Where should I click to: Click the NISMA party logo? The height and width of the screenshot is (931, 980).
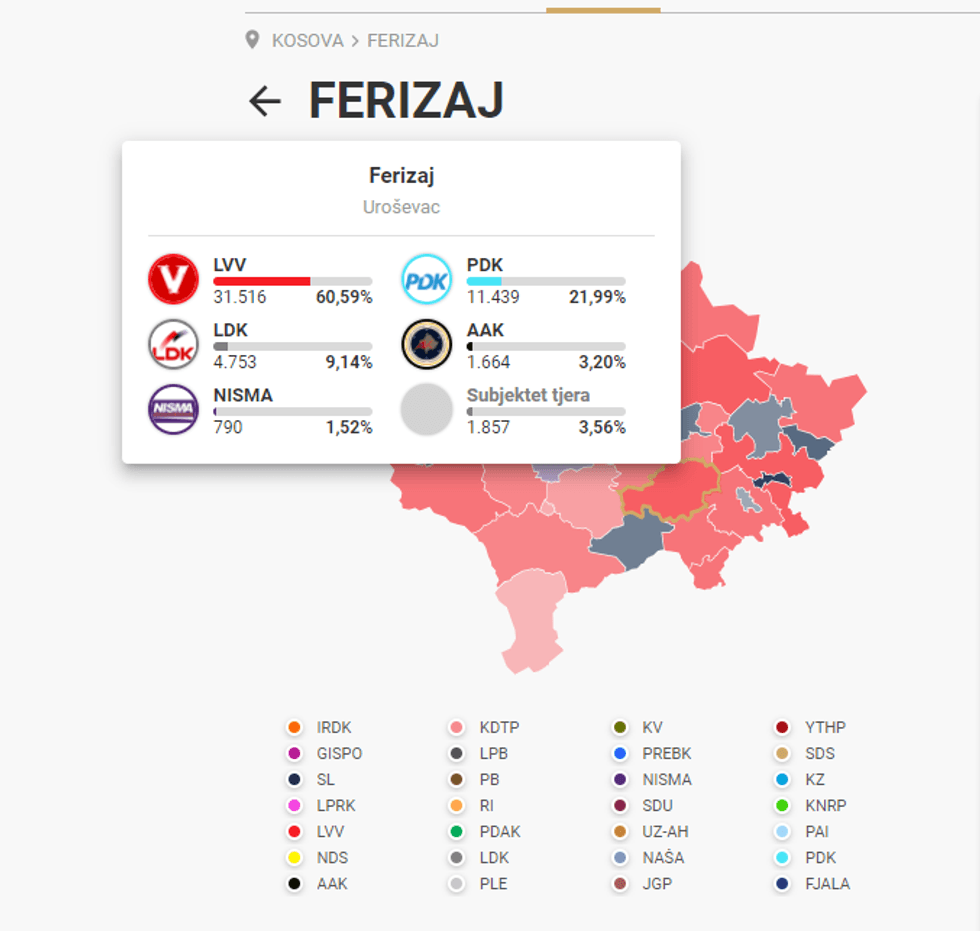[173, 409]
